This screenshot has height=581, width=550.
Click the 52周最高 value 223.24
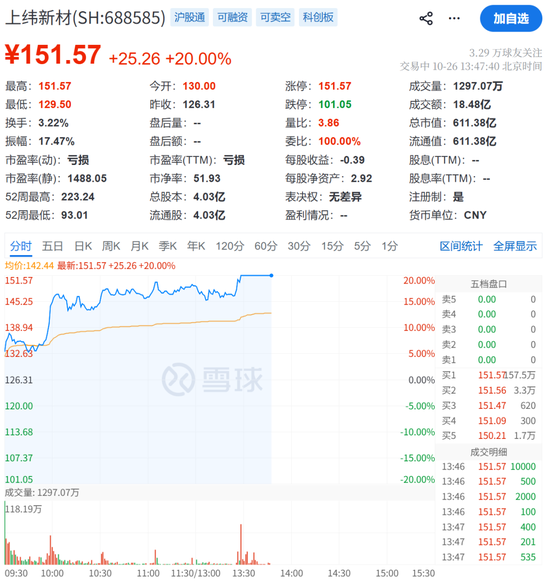pyautogui.click(x=78, y=197)
